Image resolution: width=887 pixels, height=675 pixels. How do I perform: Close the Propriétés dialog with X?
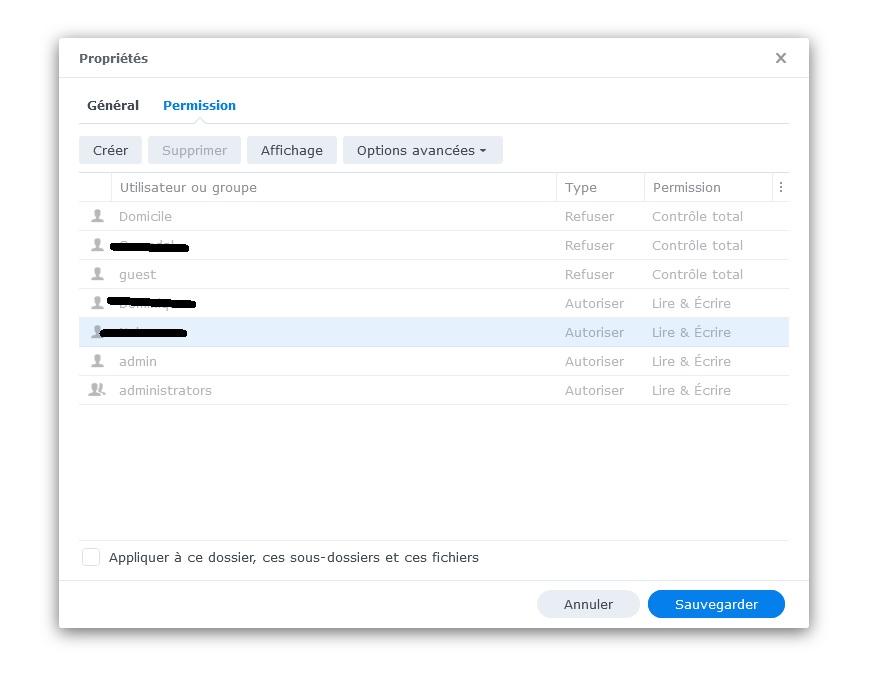(x=781, y=58)
